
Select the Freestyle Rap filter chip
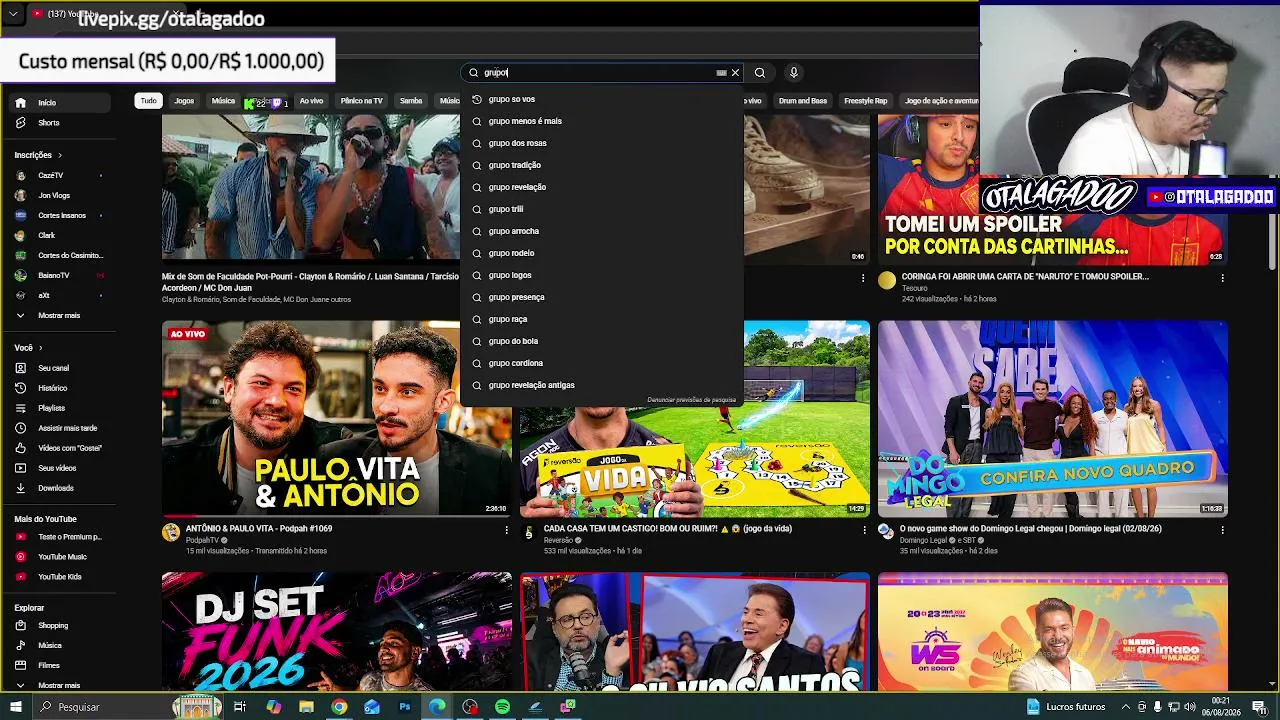click(866, 101)
